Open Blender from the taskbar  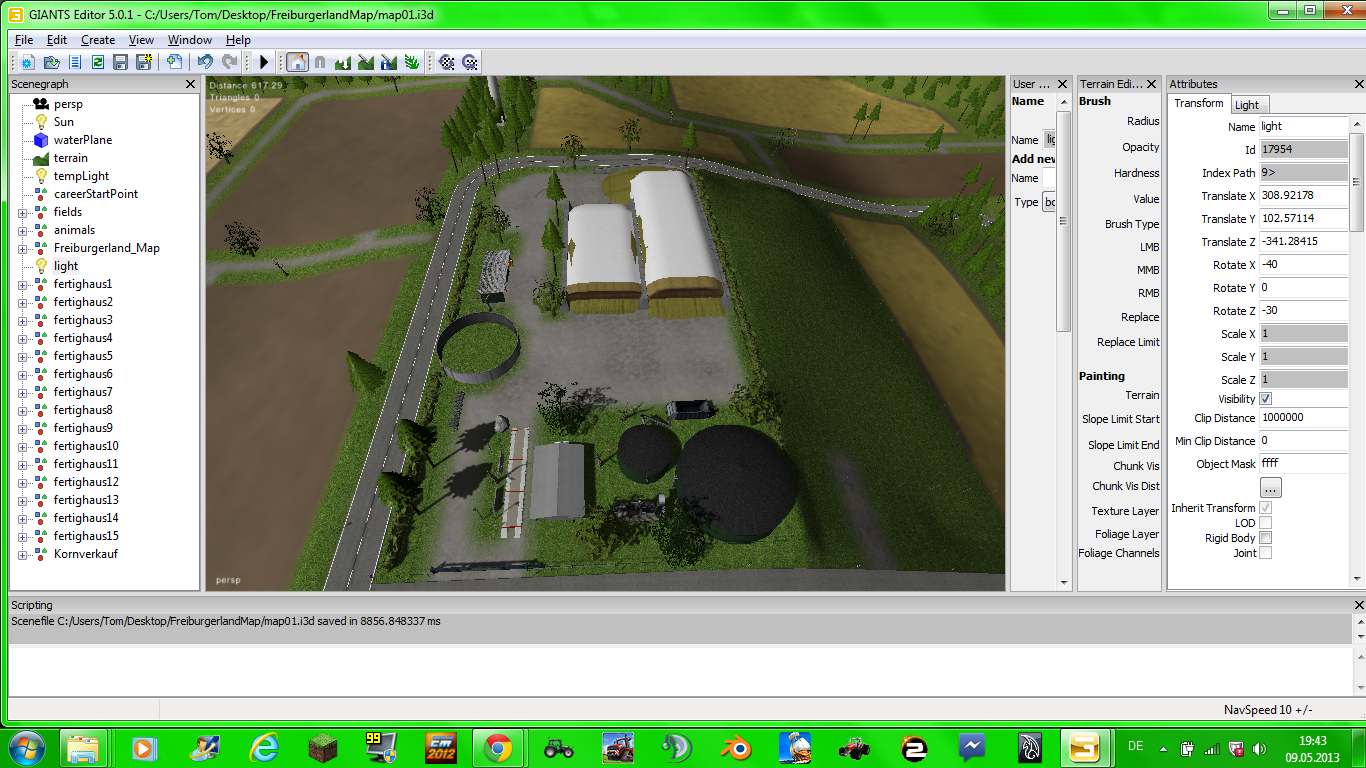click(x=738, y=748)
